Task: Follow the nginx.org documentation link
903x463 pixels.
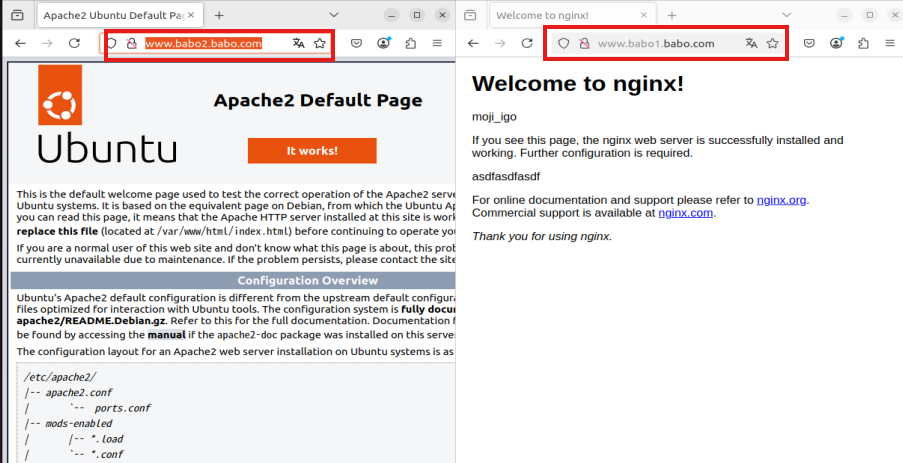Action: tap(781, 200)
